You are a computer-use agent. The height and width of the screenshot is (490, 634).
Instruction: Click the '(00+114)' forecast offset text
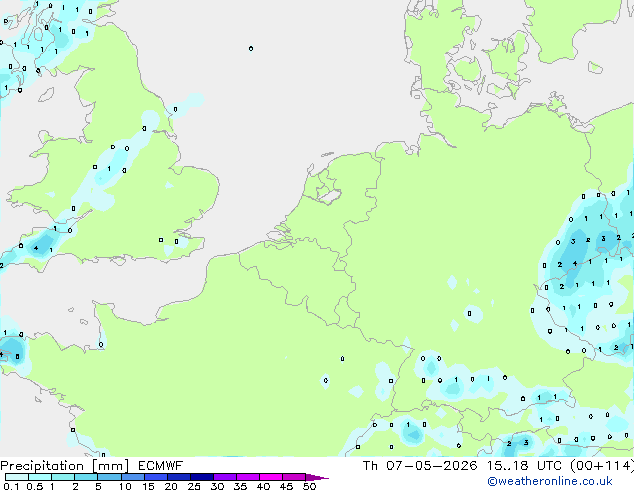coord(602,466)
